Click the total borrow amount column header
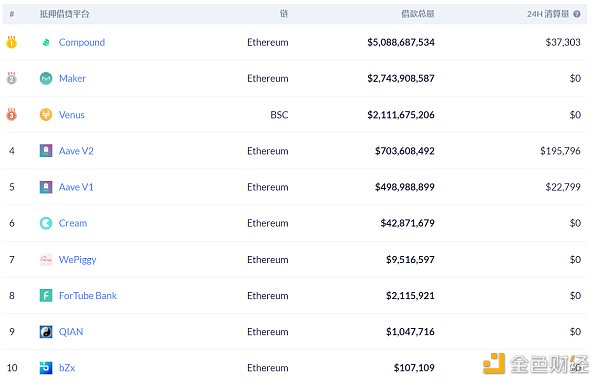The width and height of the screenshot is (600, 385). [x=417, y=14]
